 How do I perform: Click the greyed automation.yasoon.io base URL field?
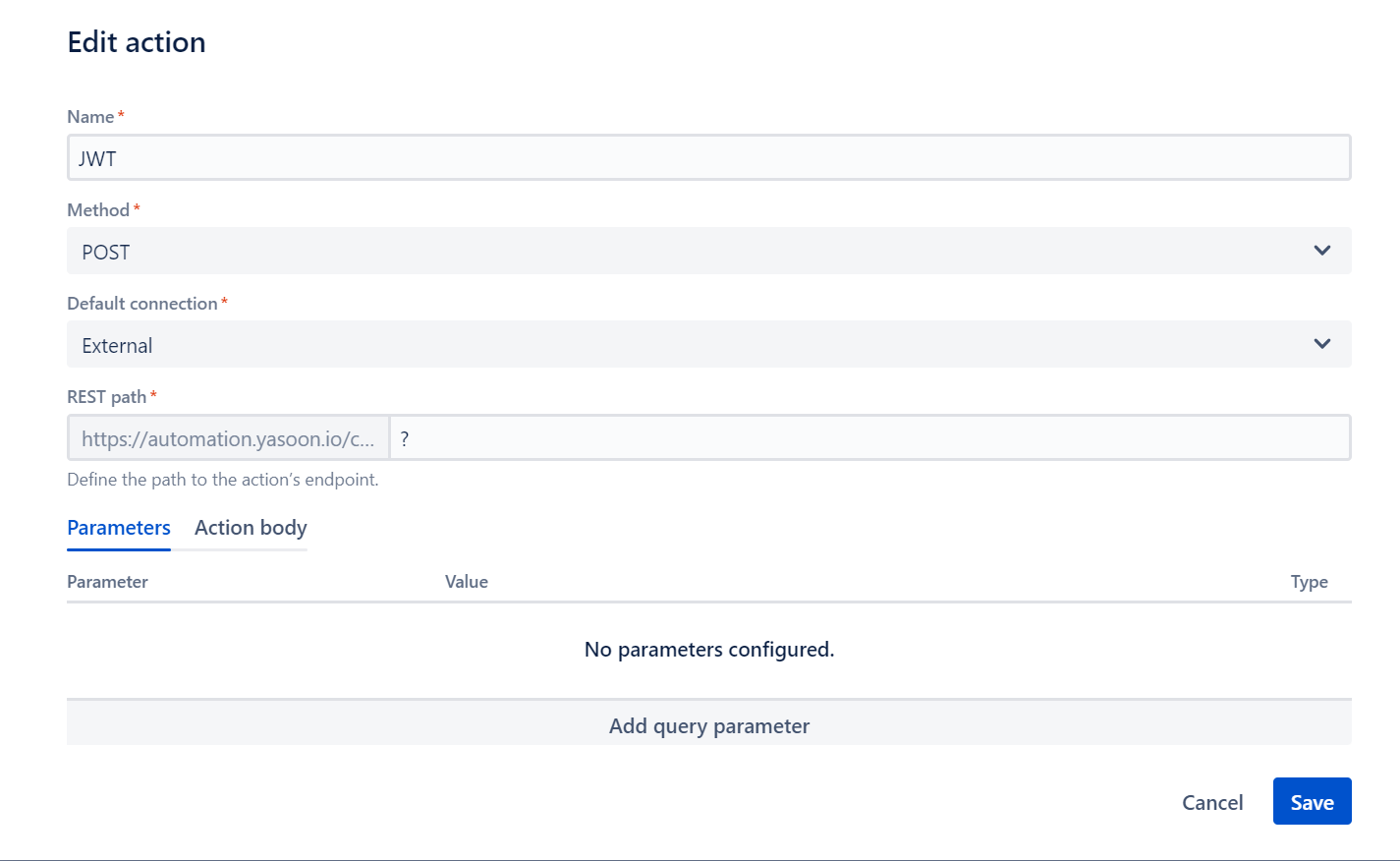(228, 437)
